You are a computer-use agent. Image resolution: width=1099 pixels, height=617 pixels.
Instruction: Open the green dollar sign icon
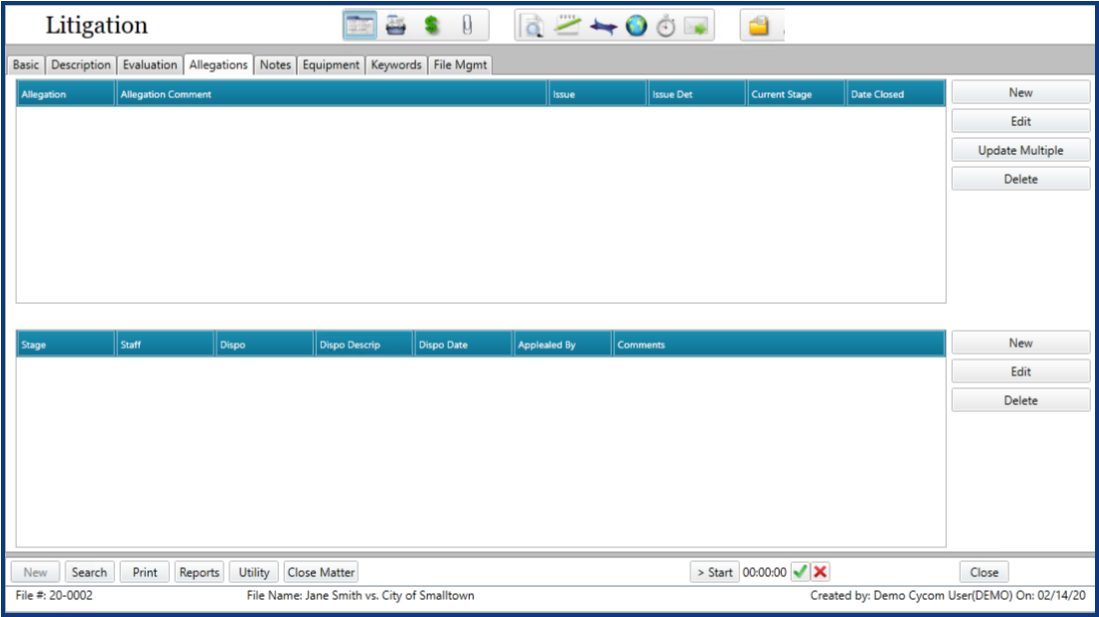432,26
